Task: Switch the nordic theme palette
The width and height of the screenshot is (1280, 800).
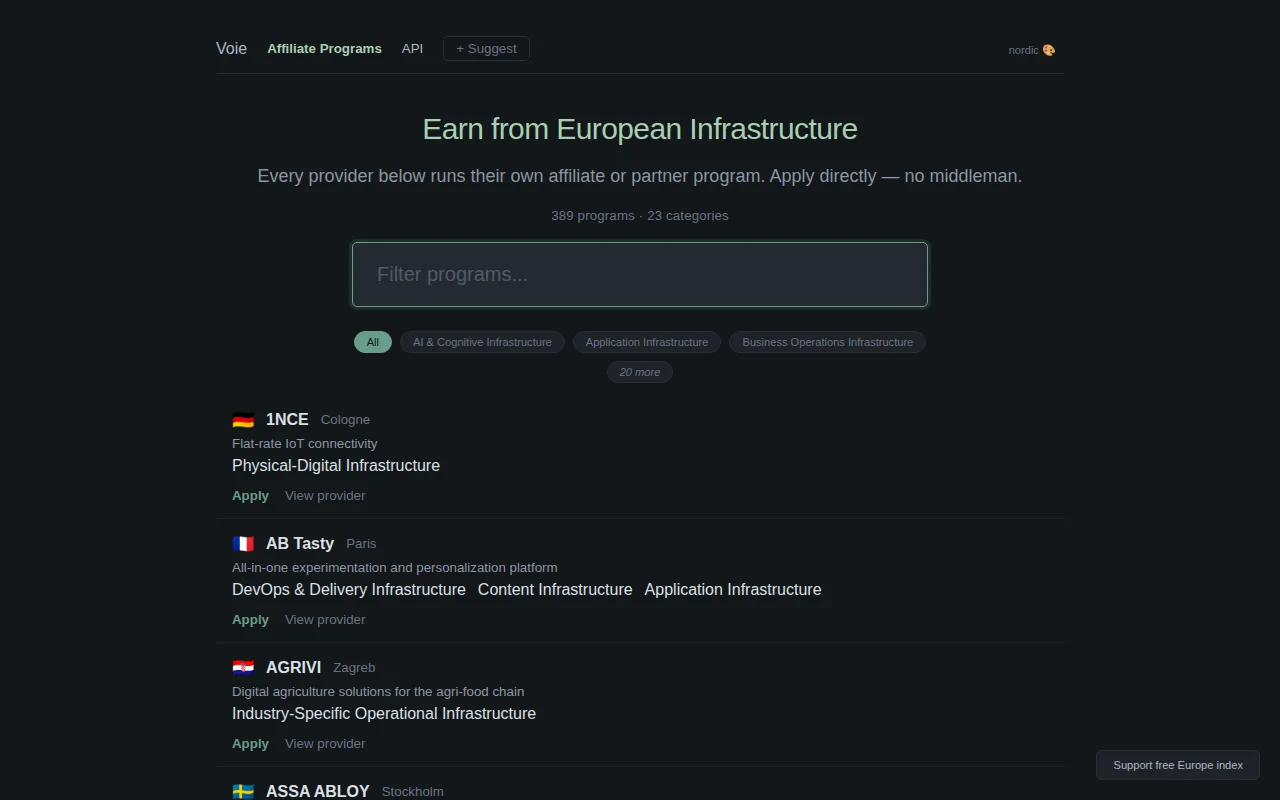Action: point(1032,50)
